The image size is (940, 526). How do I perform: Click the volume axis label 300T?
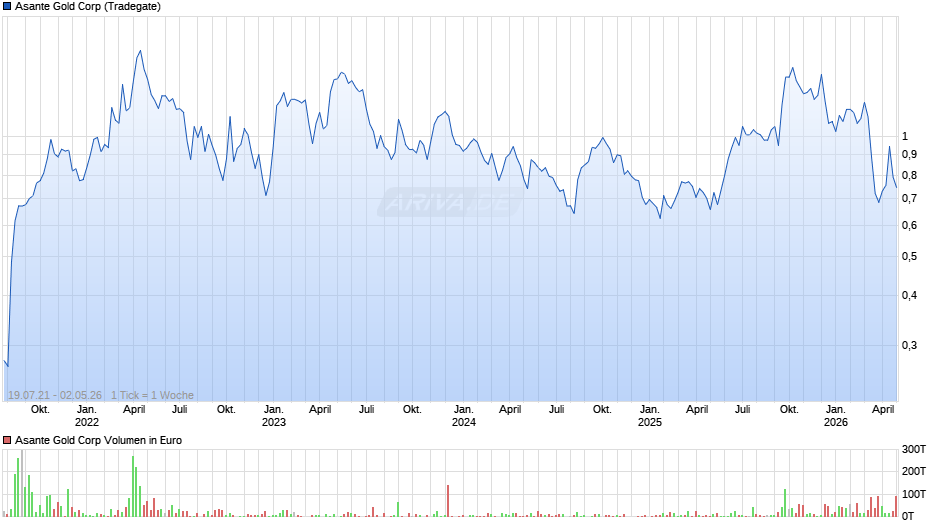coord(914,449)
